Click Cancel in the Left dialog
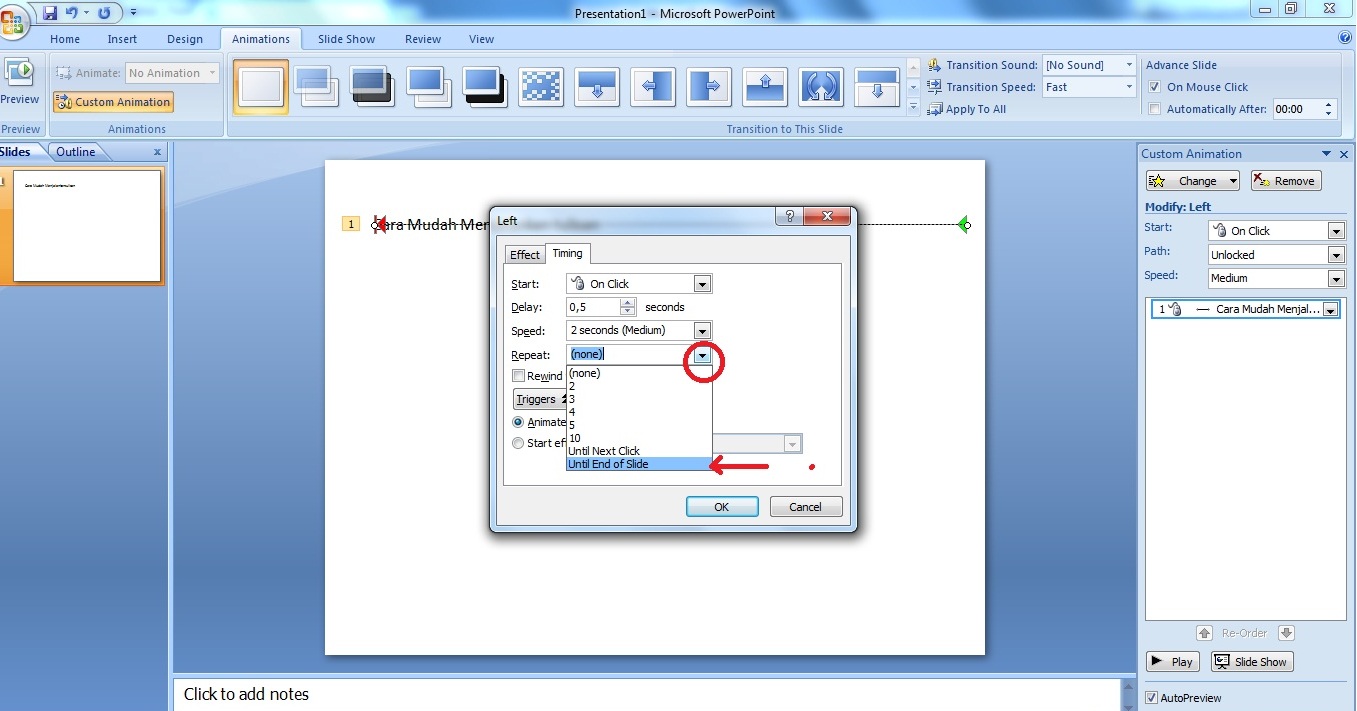The height and width of the screenshot is (711, 1357). pyautogui.click(x=806, y=507)
